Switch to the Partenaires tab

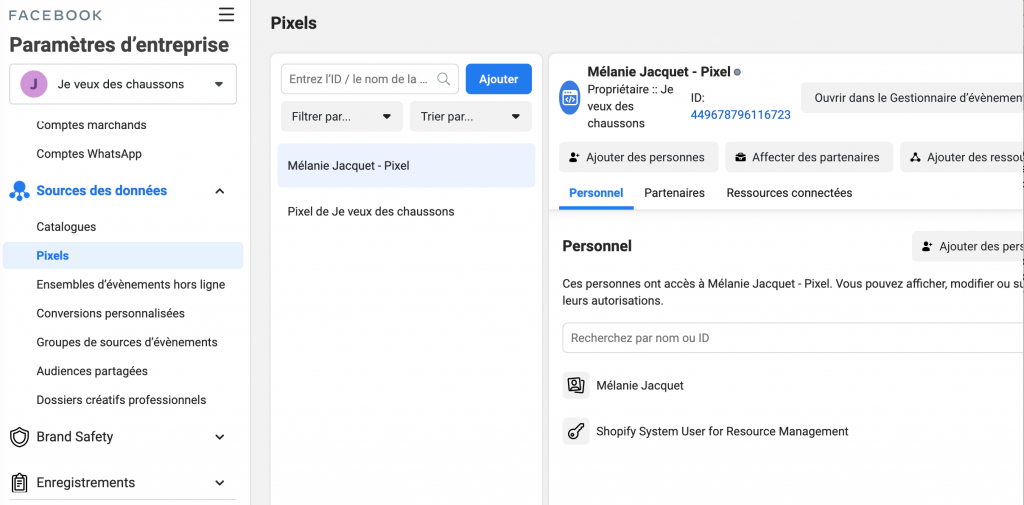click(675, 193)
